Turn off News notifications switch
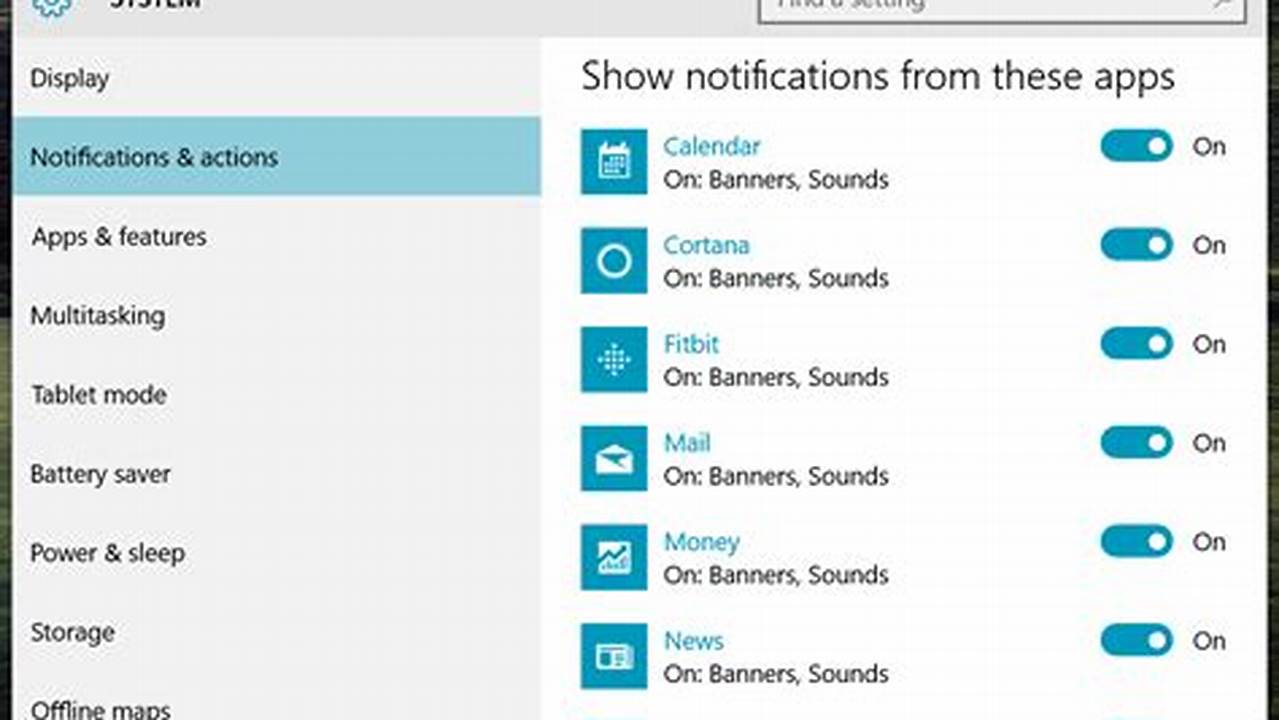The image size is (1279, 720). click(1137, 641)
